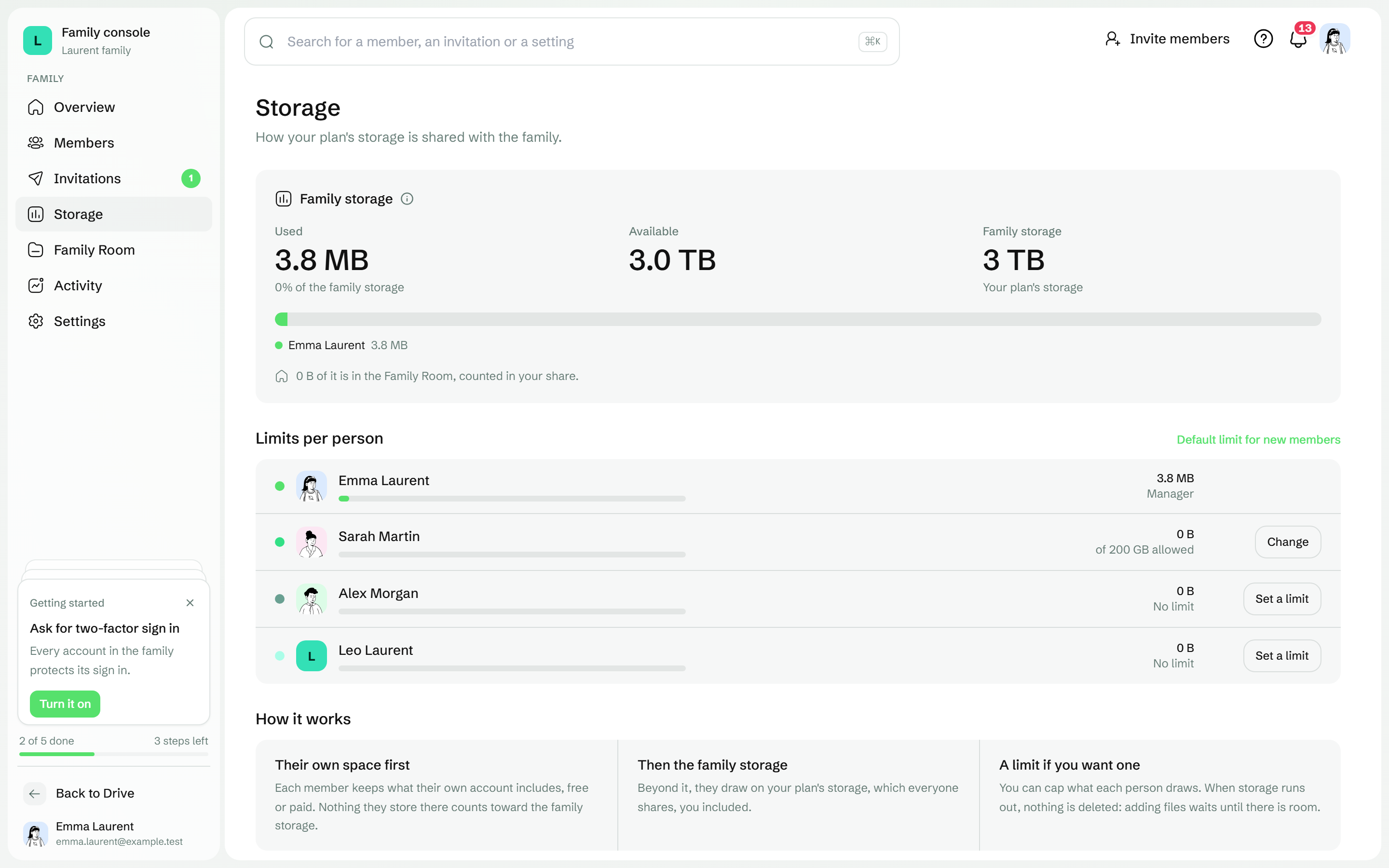Click the Overview home icon in sidebar
Viewport: 1389px width, 868px height.
pyautogui.click(x=36, y=108)
